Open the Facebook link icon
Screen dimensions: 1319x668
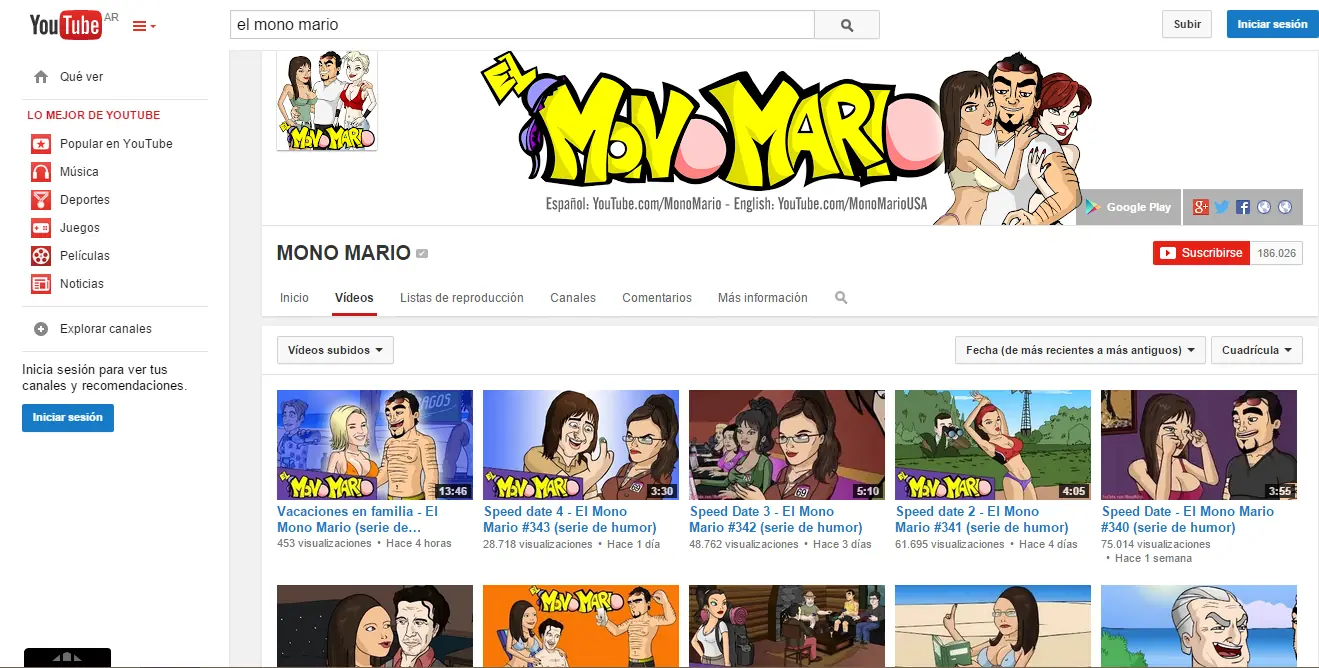point(1243,207)
